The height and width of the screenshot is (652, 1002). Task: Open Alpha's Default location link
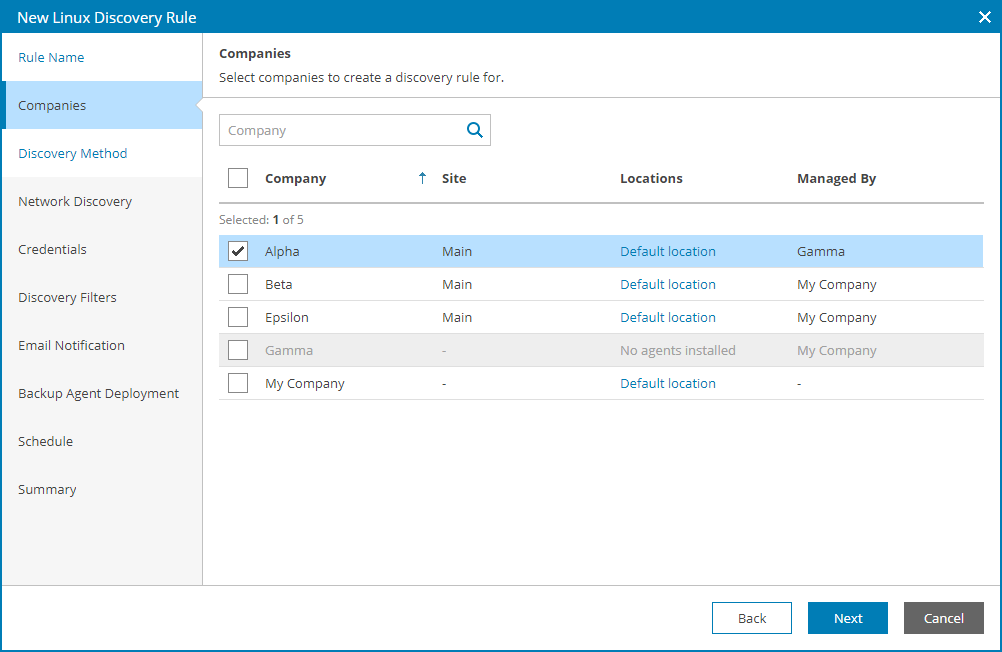(x=667, y=251)
